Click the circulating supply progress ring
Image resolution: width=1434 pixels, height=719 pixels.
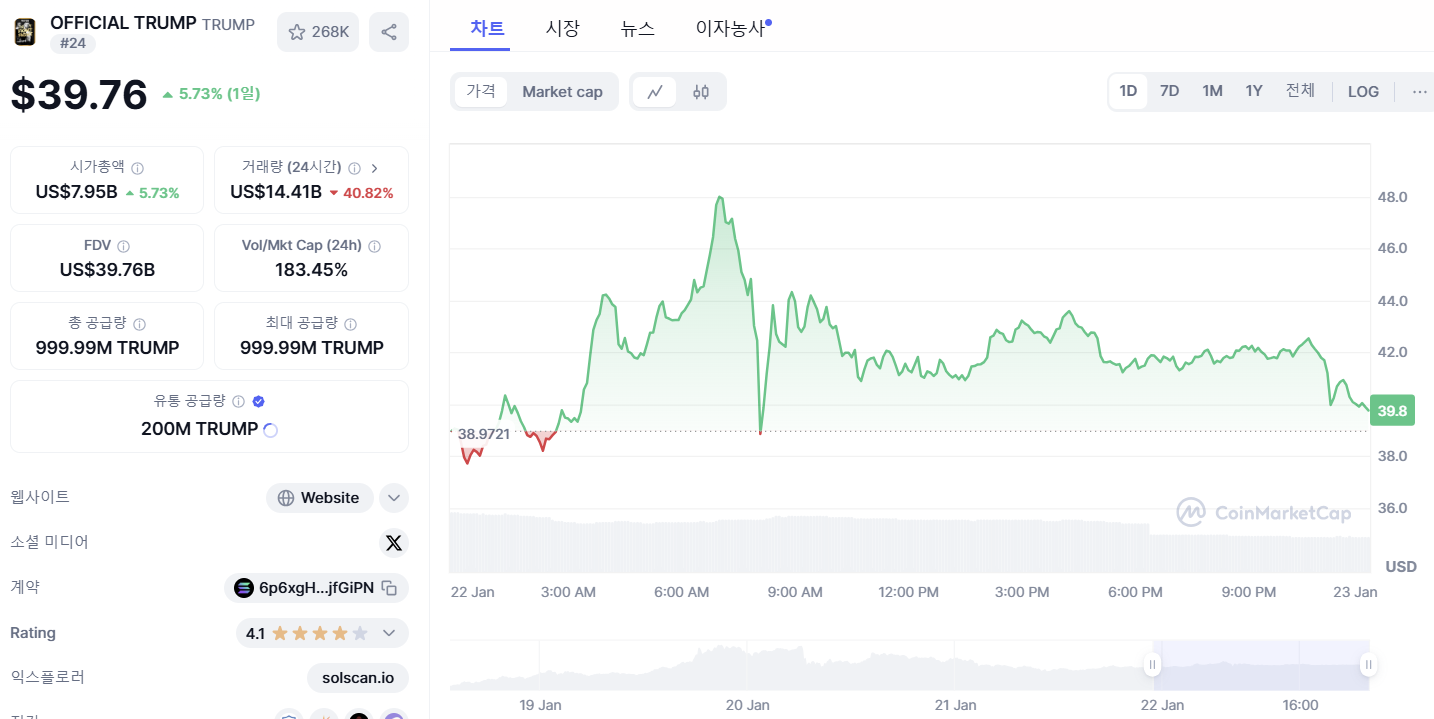269,430
